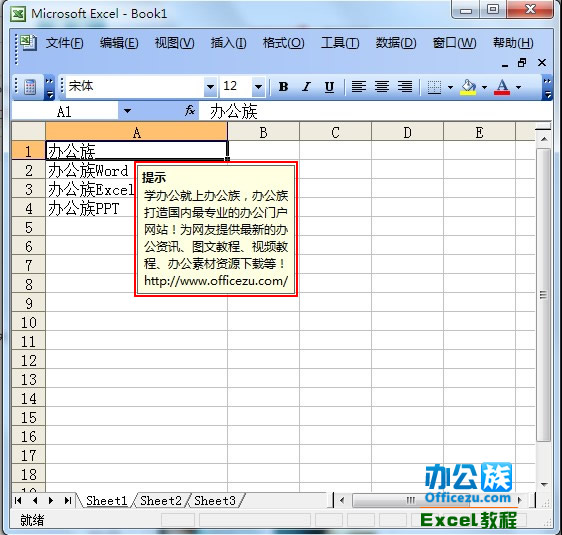Close the workbook window
This screenshot has height=535, width=562.
(x=542, y=63)
